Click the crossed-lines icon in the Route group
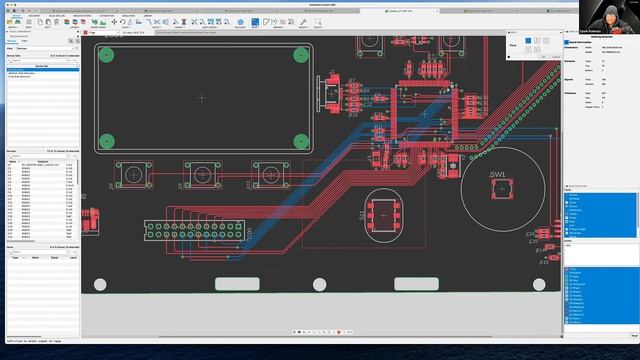 click(157, 22)
